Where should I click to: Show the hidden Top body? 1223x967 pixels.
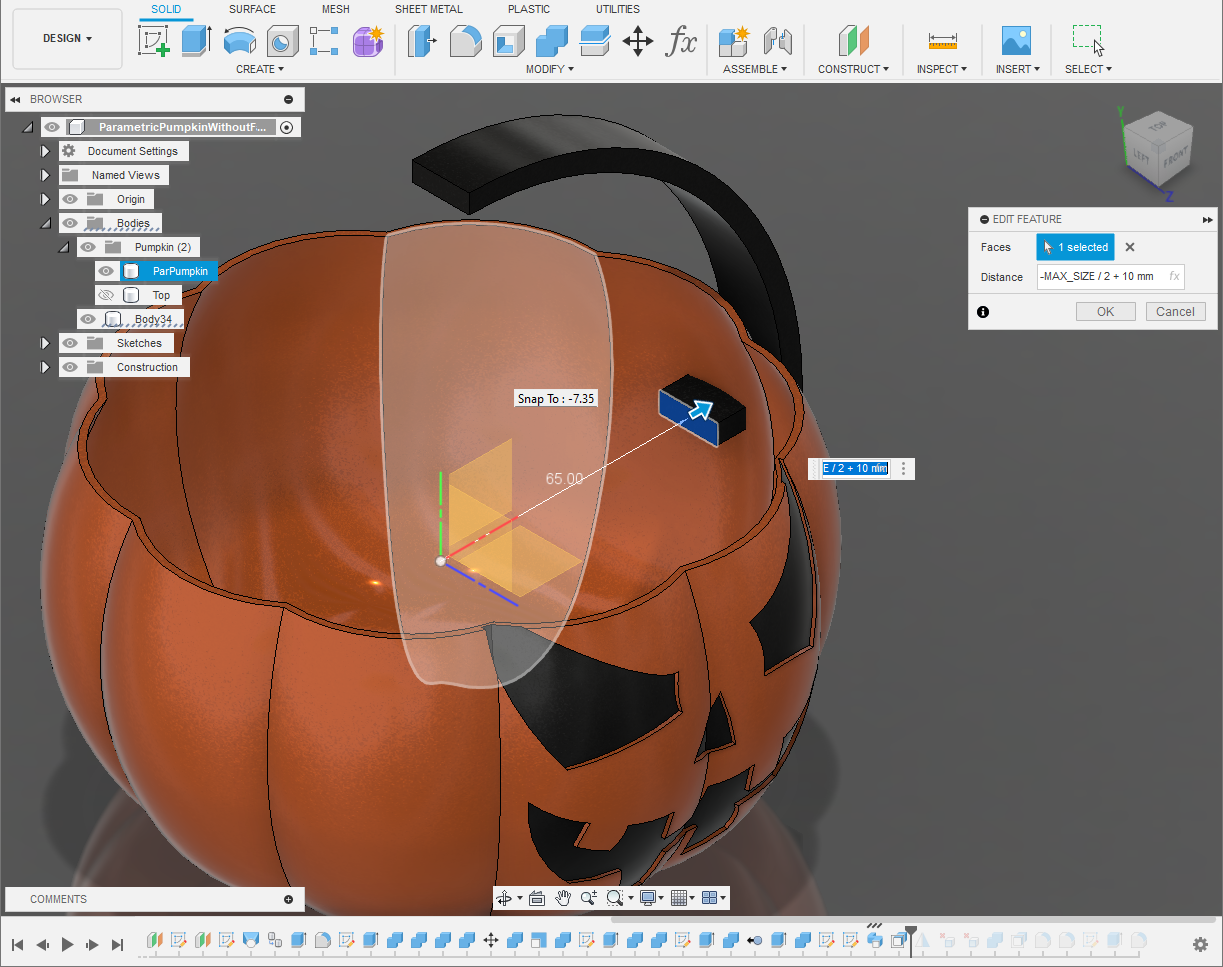(x=106, y=295)
